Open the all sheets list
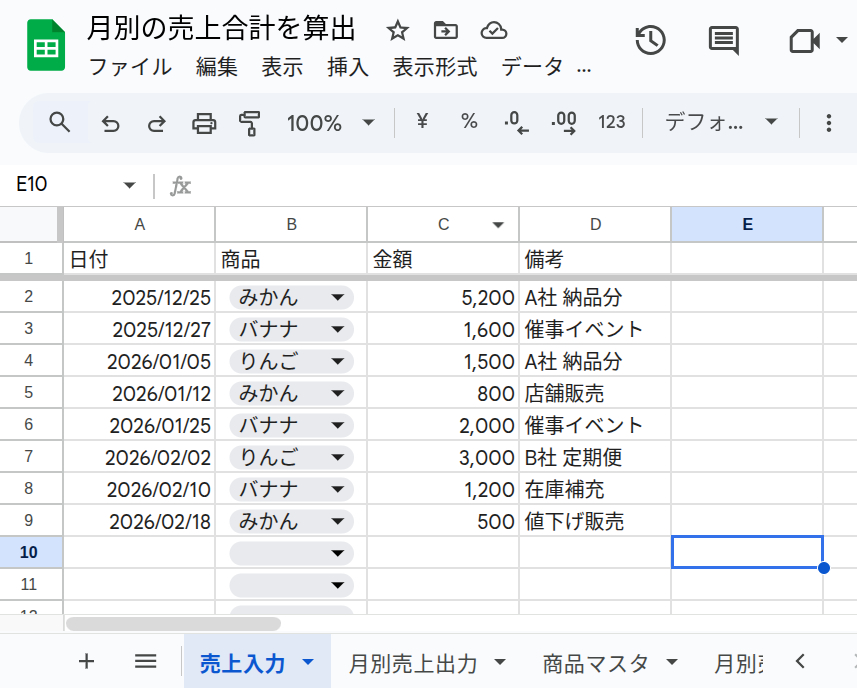The width and height of the screenshot is (857, 688). coord(145,661)
